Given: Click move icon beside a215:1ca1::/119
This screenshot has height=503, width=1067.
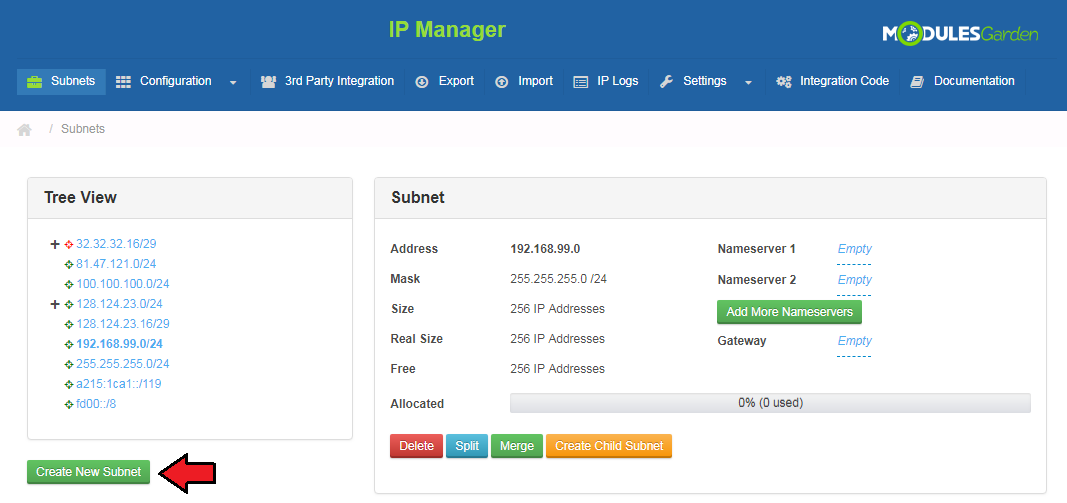Looking at the screenshot, I should click(69, 385).
